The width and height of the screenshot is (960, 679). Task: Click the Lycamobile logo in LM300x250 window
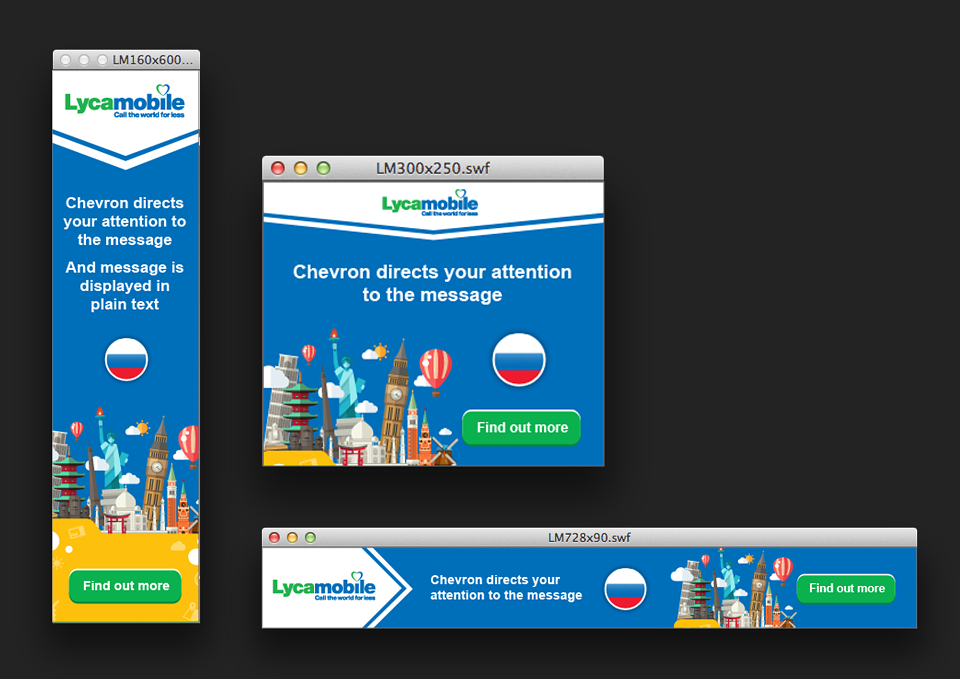tap(430, 203)
